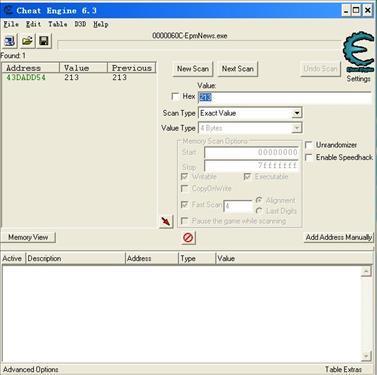Click the Next Scan button

[238, 69]
